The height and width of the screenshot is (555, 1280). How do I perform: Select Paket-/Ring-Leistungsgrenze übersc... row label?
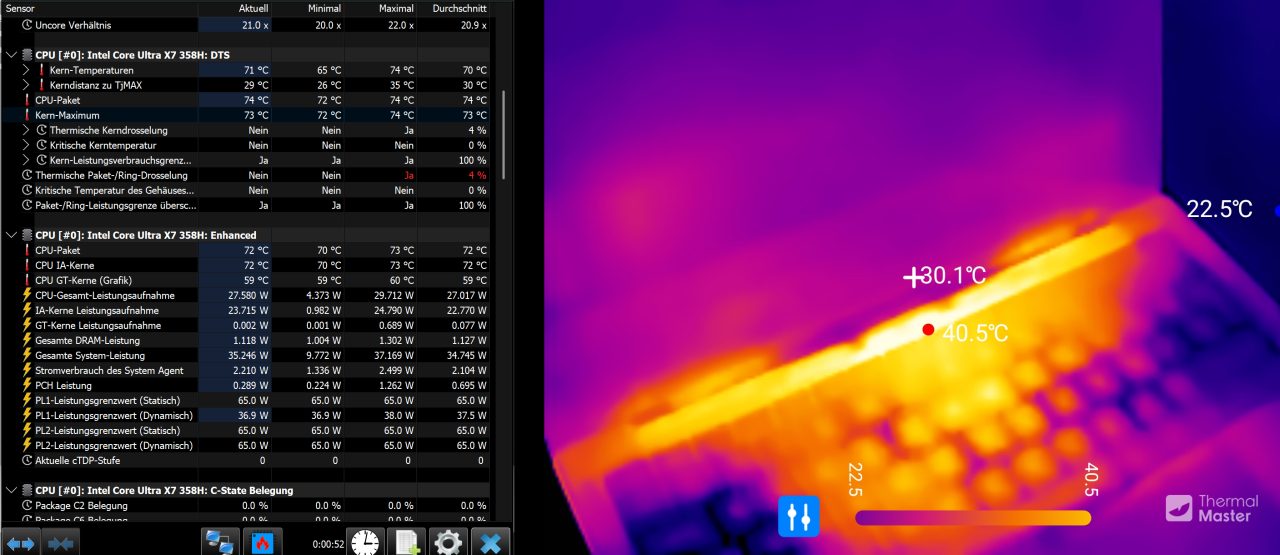pos(114,205)
